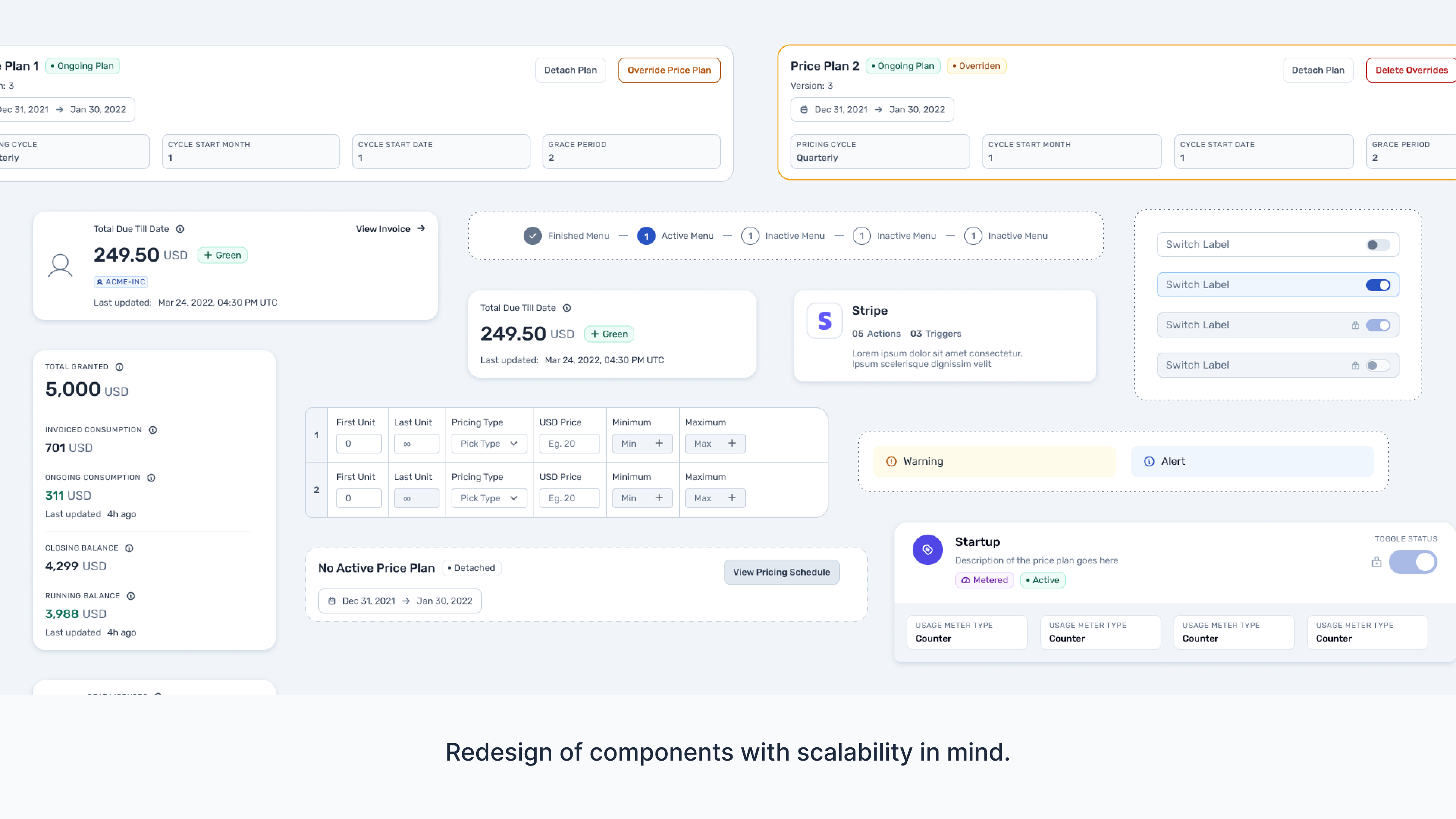The width and height of the screenshot is (1456, 819).
Task: Click First Unit input in row 1
Action: coord(359,443)
